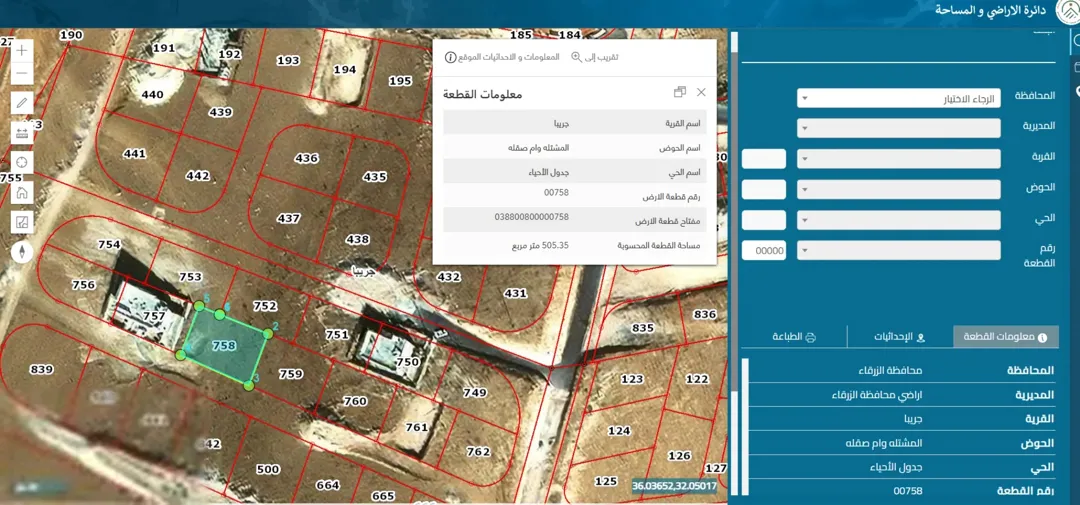Zoom out the map with minus button
This screenshot has height=505, width=1080.
coord(22,73)
